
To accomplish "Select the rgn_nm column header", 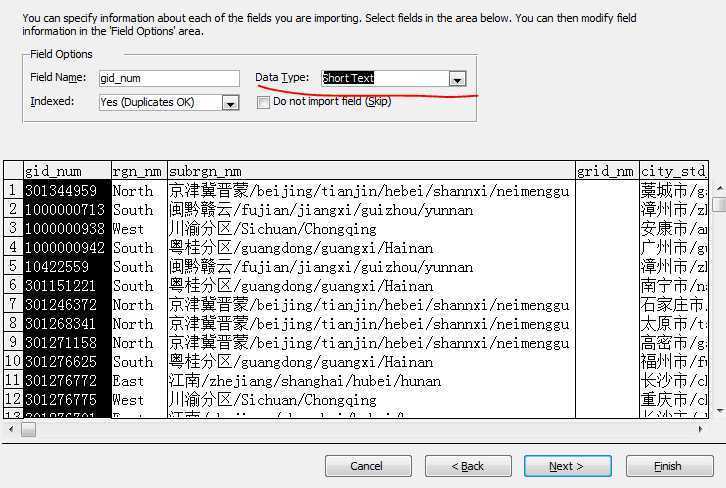I will (139, 171).
